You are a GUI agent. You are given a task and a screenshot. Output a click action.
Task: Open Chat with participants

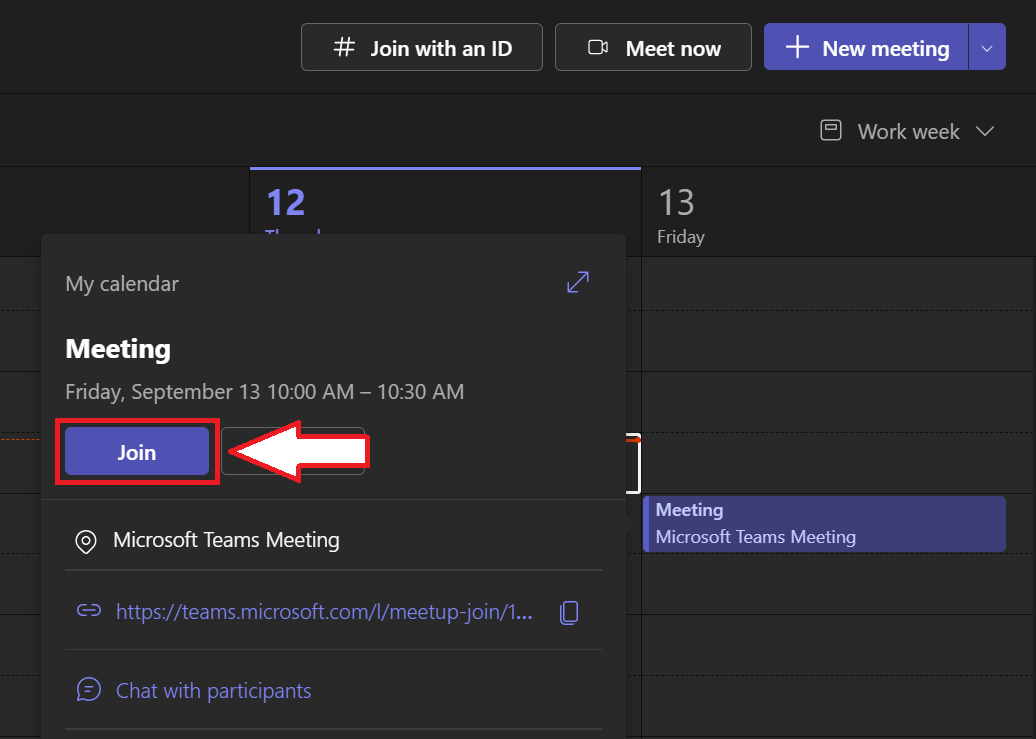(211, 689)
